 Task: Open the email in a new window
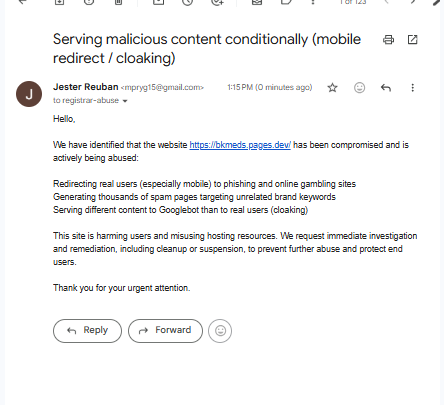[413, 40]
